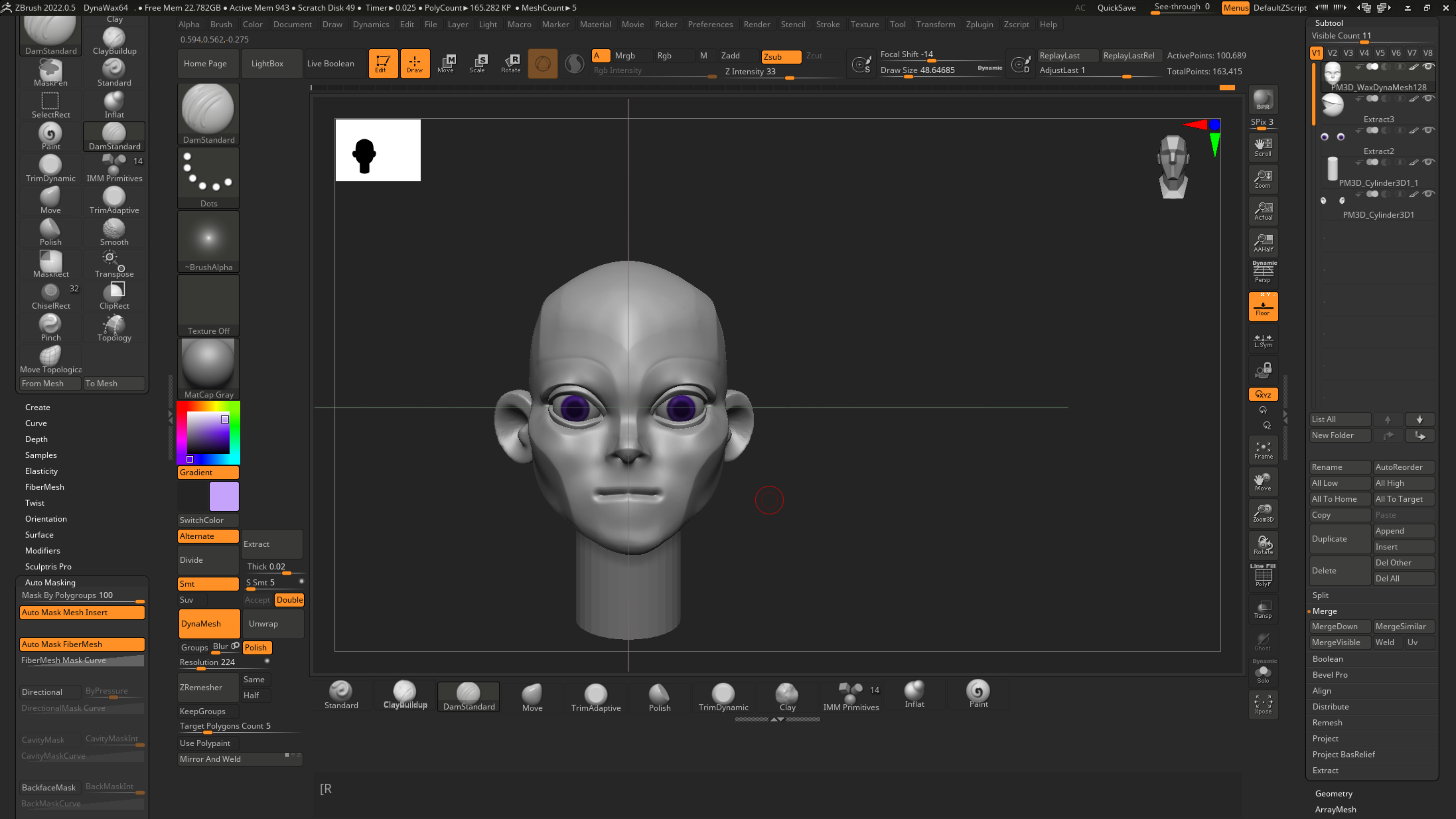The width and height of the screenshot is (1456, 819).
Task: Open the Stroke menu
Action: click(827, 24)
